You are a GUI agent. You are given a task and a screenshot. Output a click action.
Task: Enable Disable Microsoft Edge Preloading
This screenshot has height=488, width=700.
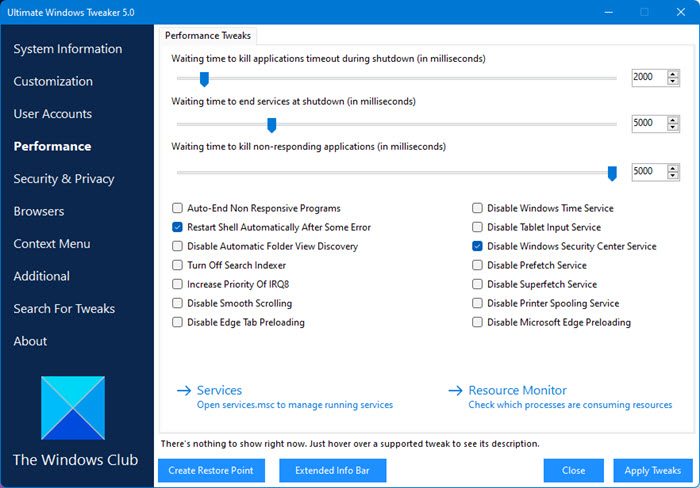click(x=477, y=322)
